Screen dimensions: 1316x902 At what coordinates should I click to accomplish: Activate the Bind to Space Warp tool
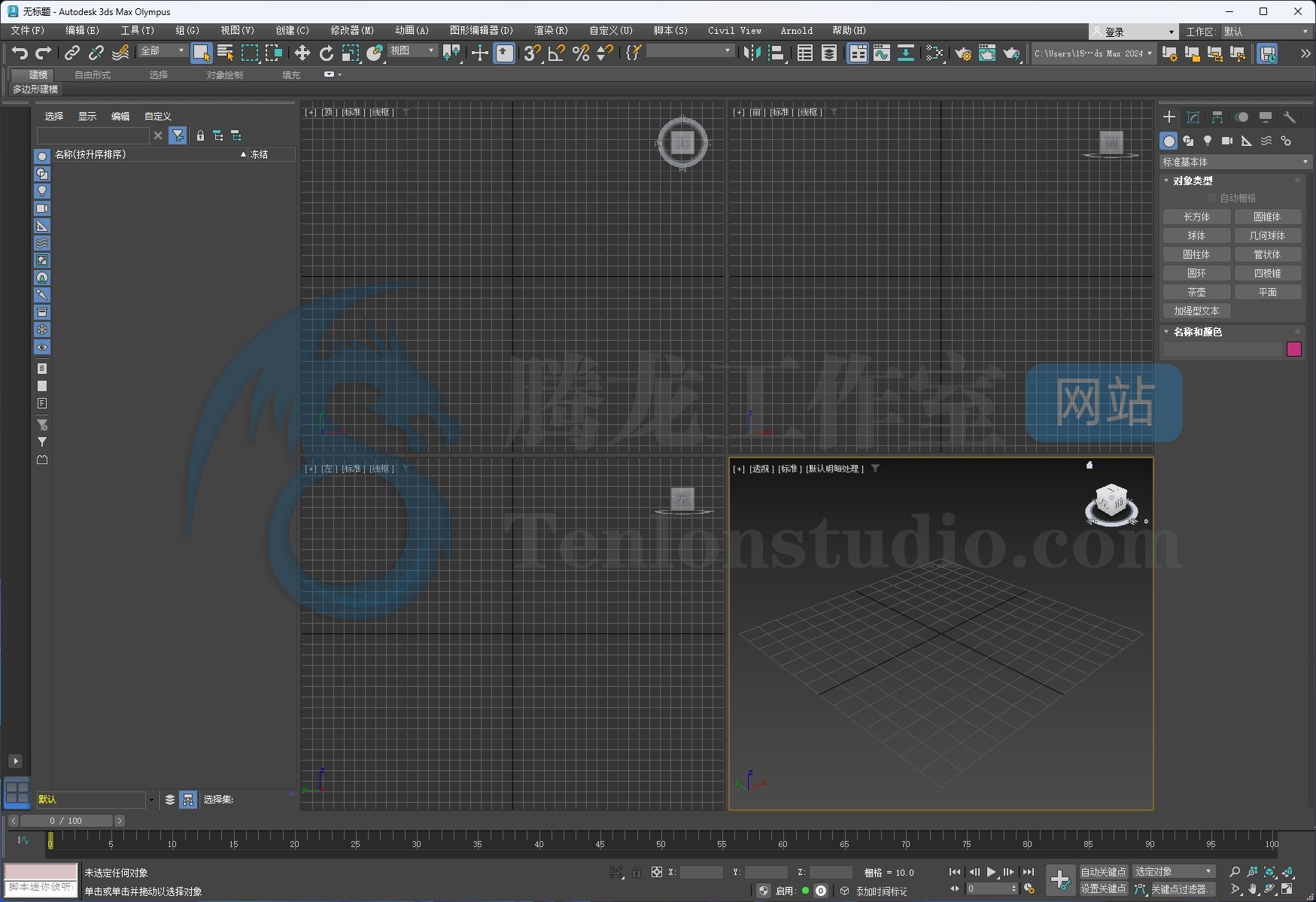point(120,53)
